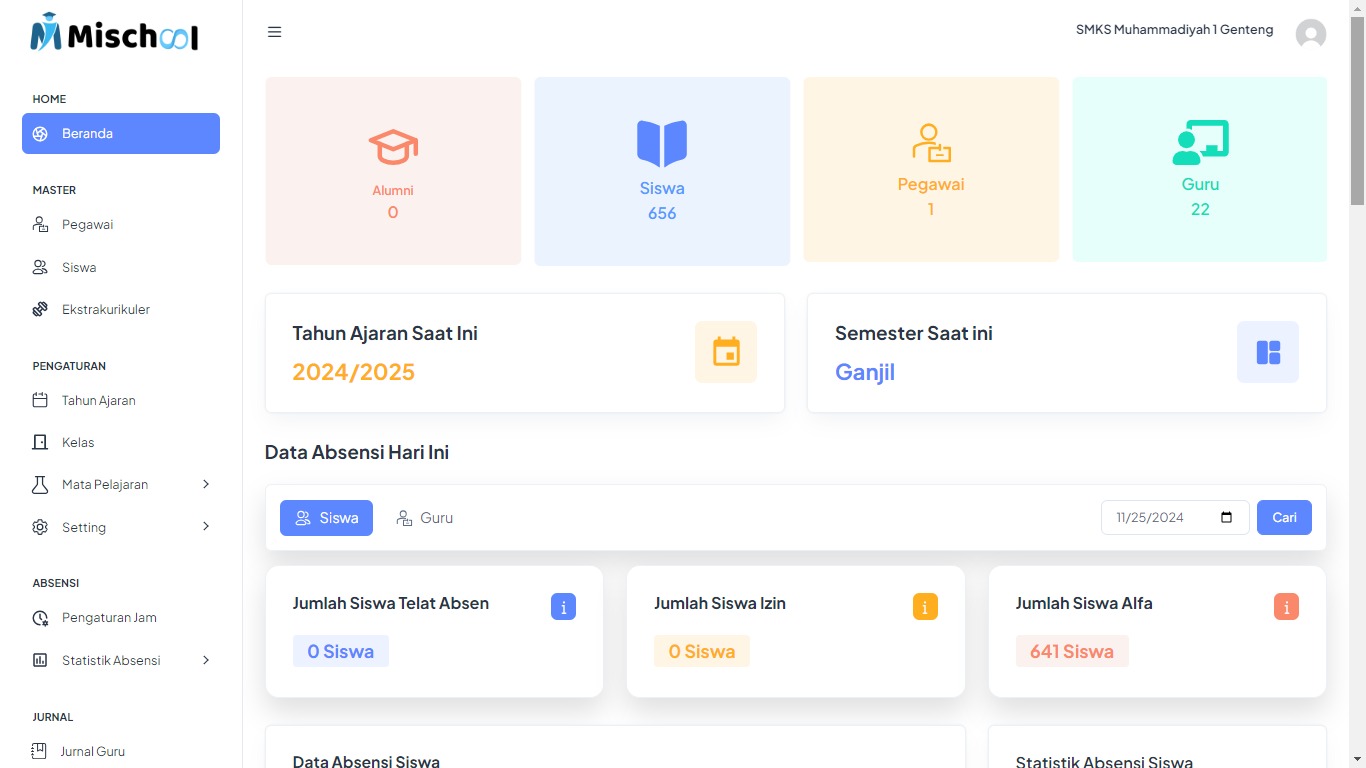The image size is (1366, 768).
Task: Click the orange info icon on Jumlah Siswa Izin
Action: (925, 607)
